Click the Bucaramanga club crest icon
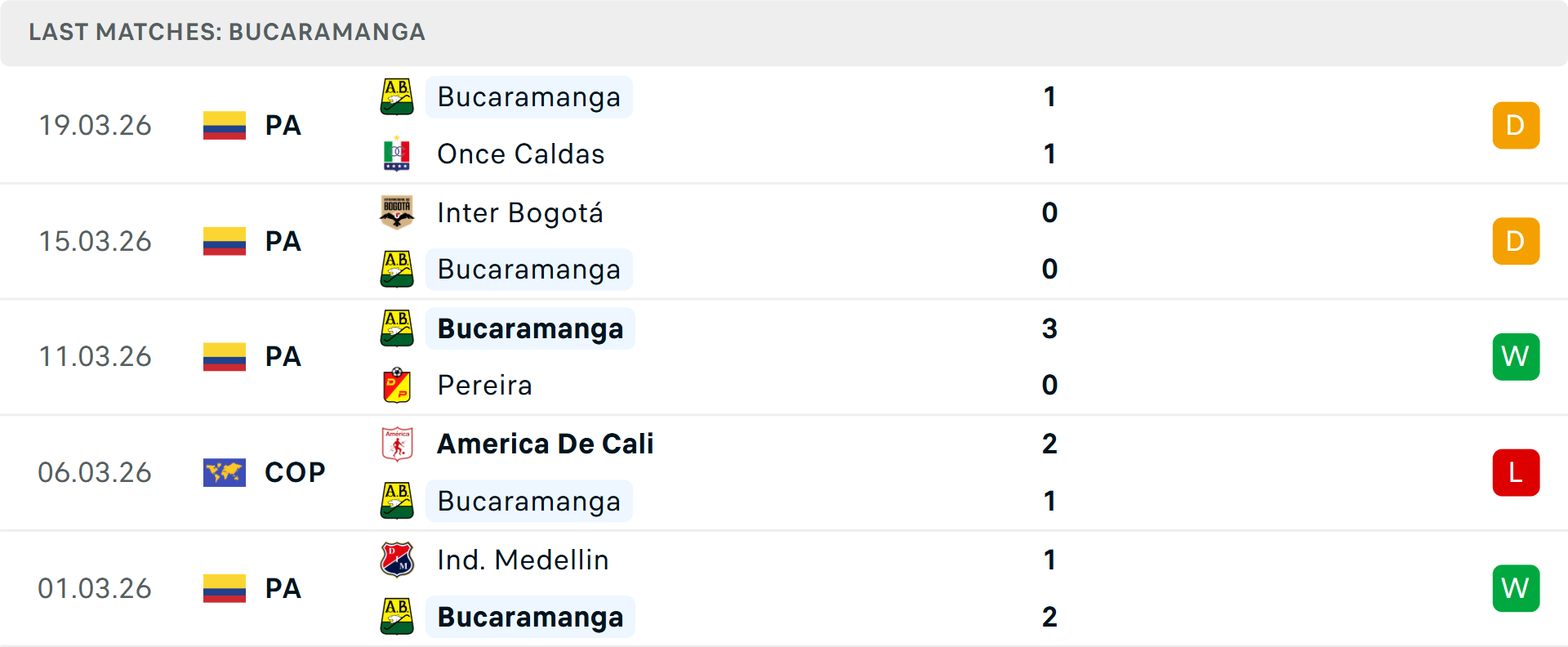1568x647 pixels. [397, 96]
